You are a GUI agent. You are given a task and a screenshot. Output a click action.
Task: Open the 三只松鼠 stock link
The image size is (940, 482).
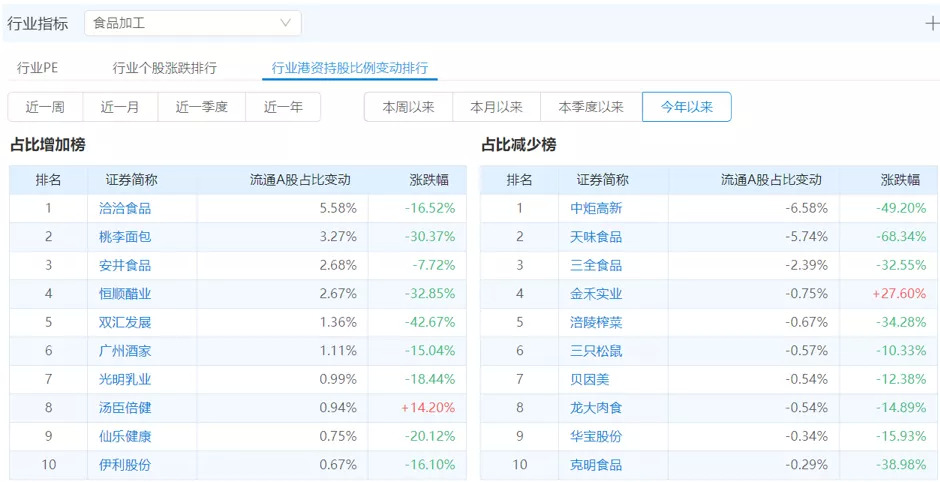tap(596, 351)
